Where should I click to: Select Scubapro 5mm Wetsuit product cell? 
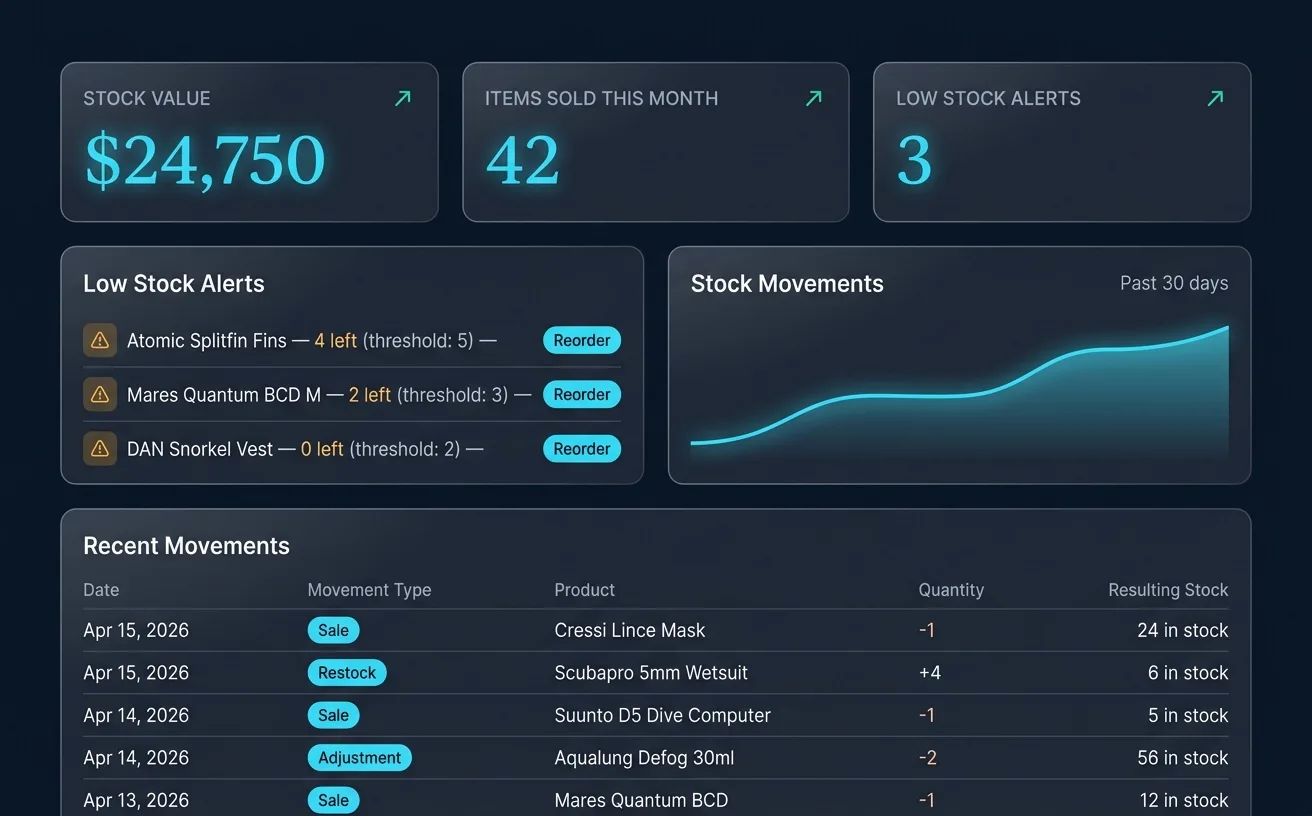click(651, 673)
